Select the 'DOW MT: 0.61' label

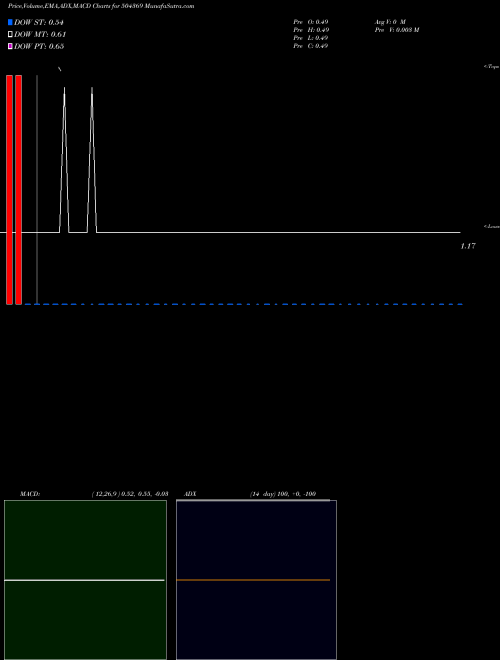[40, 35]
